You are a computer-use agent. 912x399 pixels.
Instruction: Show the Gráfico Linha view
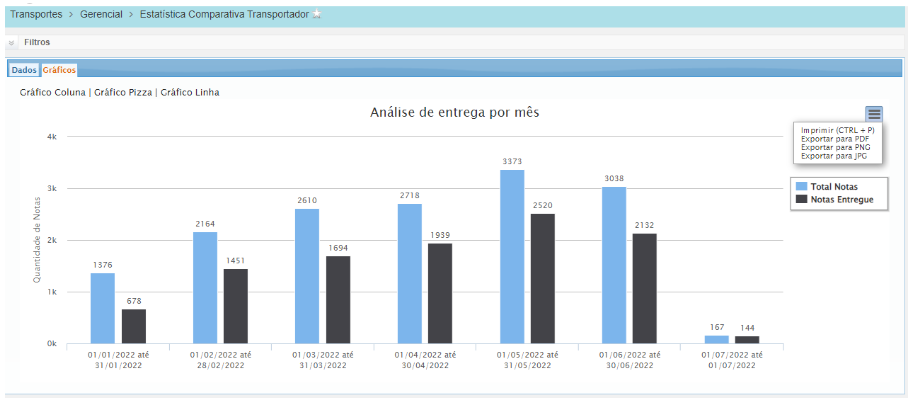pos(190,92)
